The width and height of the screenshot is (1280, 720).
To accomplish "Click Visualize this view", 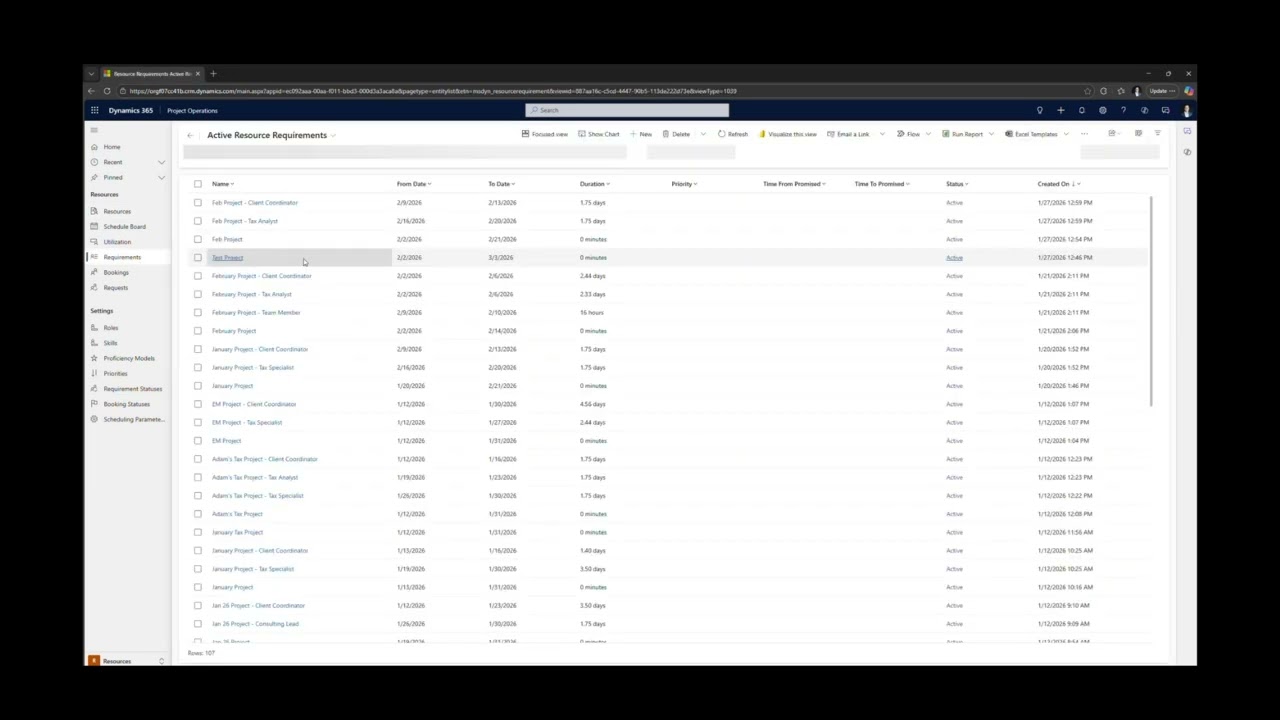I will point(788,134).
